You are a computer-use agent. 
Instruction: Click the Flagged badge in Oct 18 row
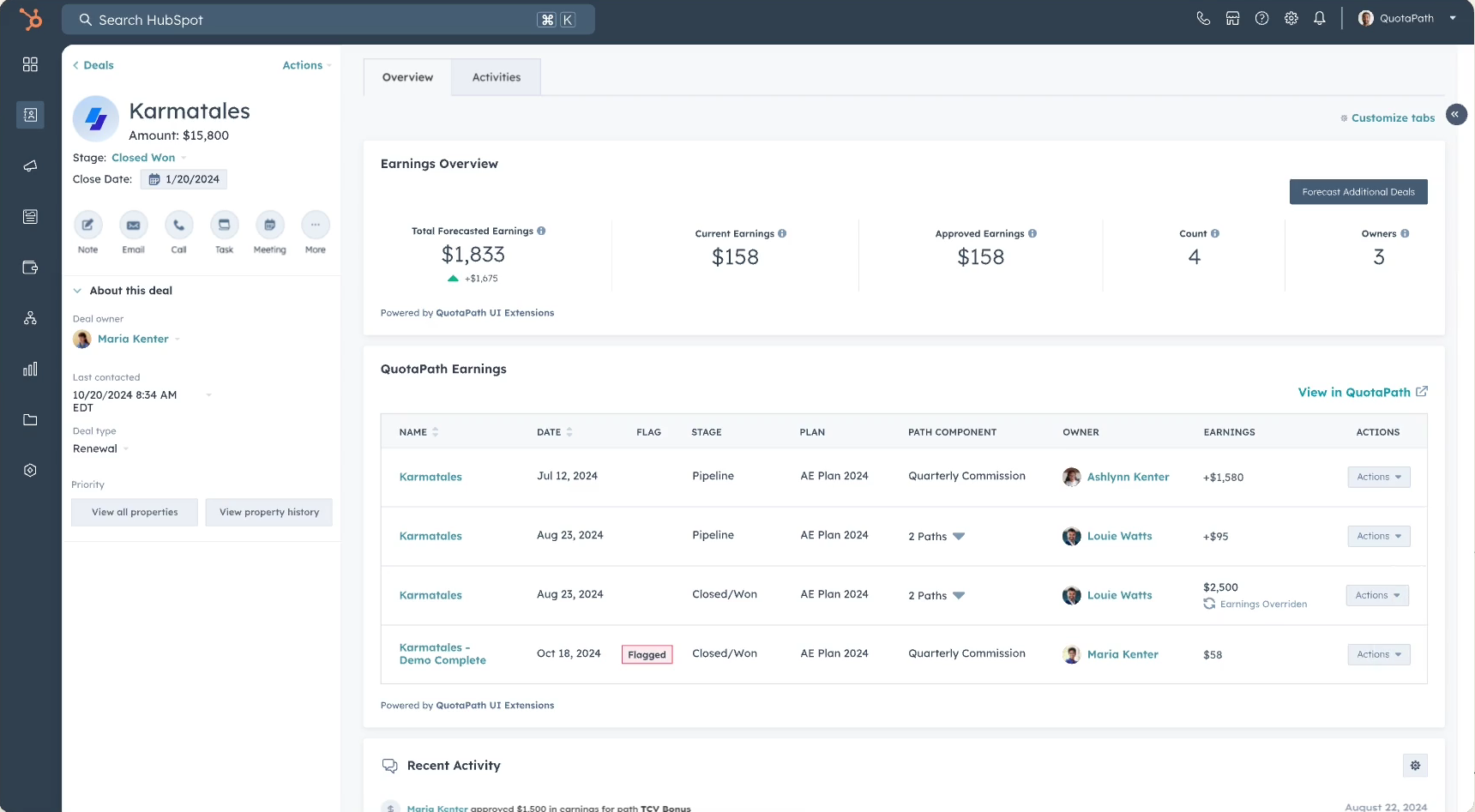[647, 654]
